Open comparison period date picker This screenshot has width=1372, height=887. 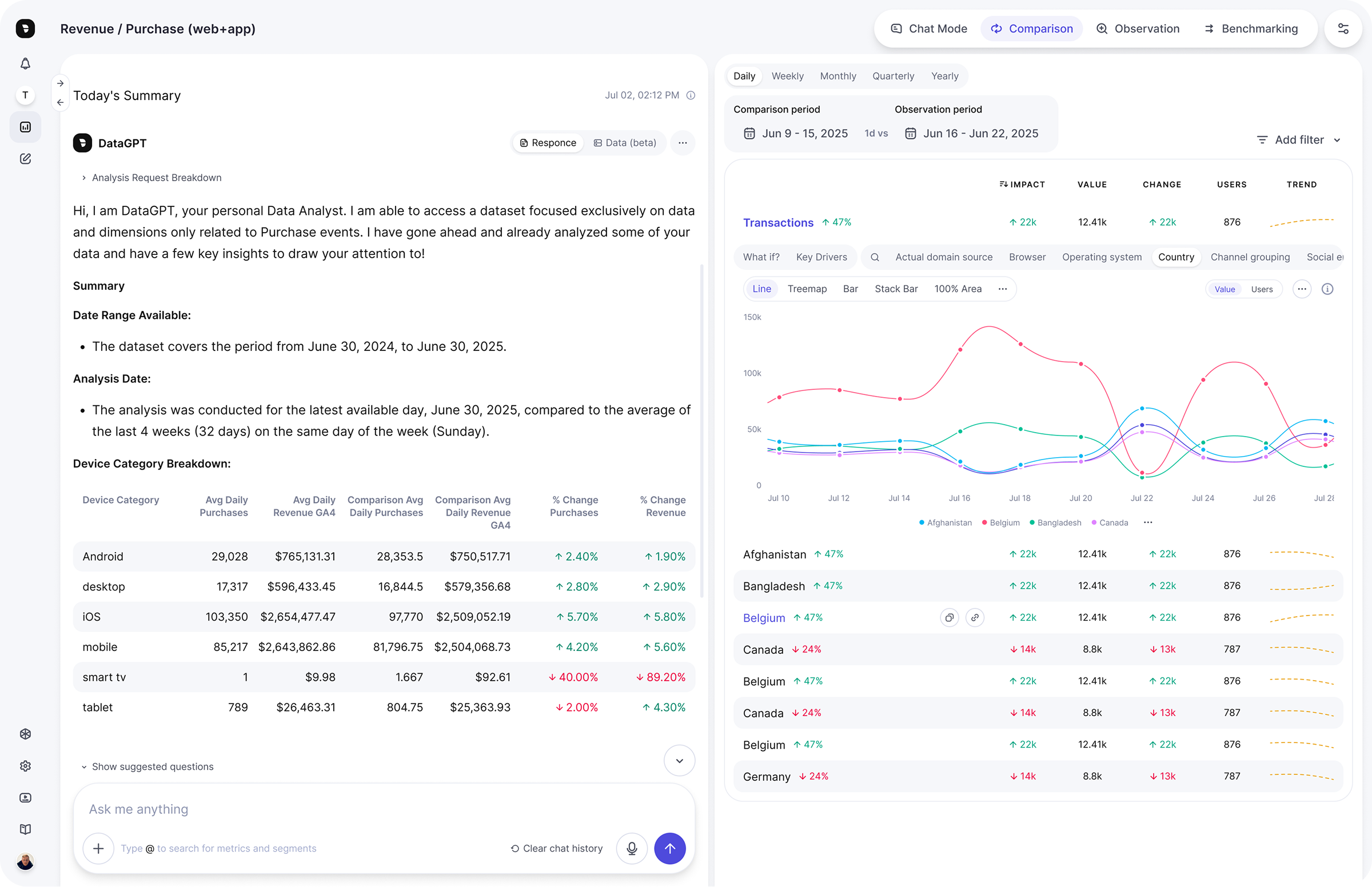795,134
